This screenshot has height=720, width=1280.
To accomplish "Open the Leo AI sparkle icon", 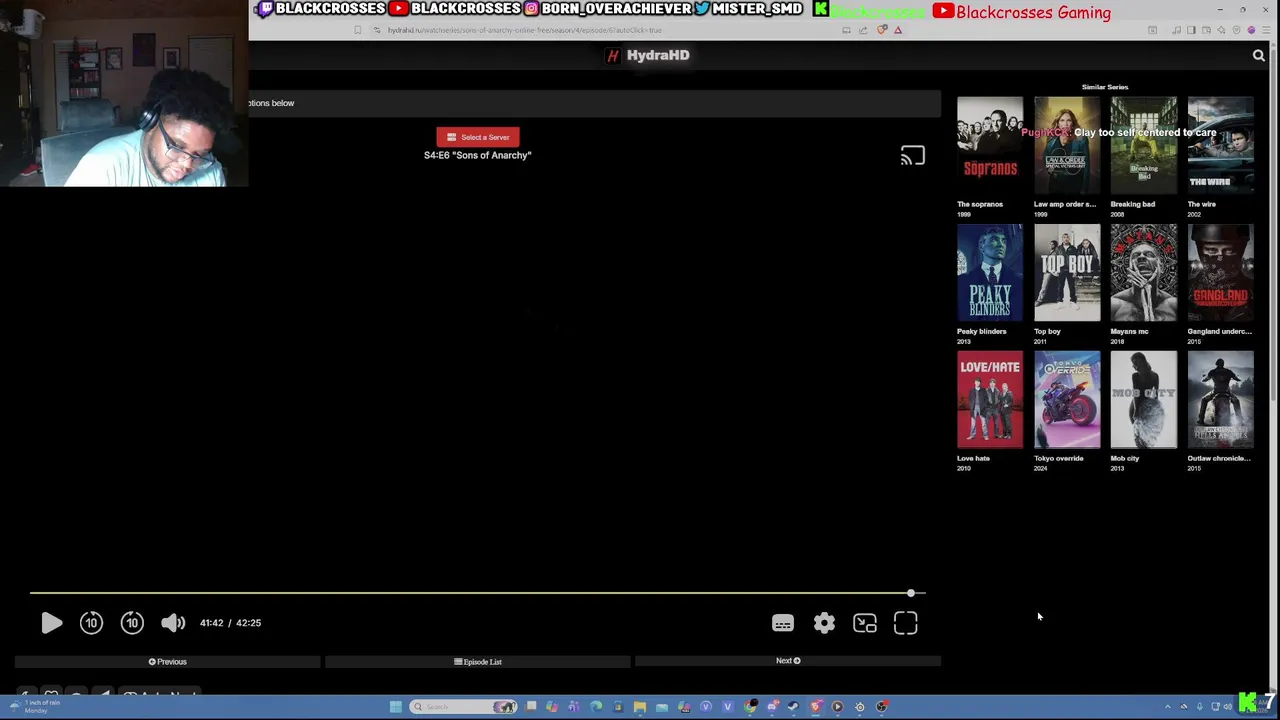I will [1221, 30].
